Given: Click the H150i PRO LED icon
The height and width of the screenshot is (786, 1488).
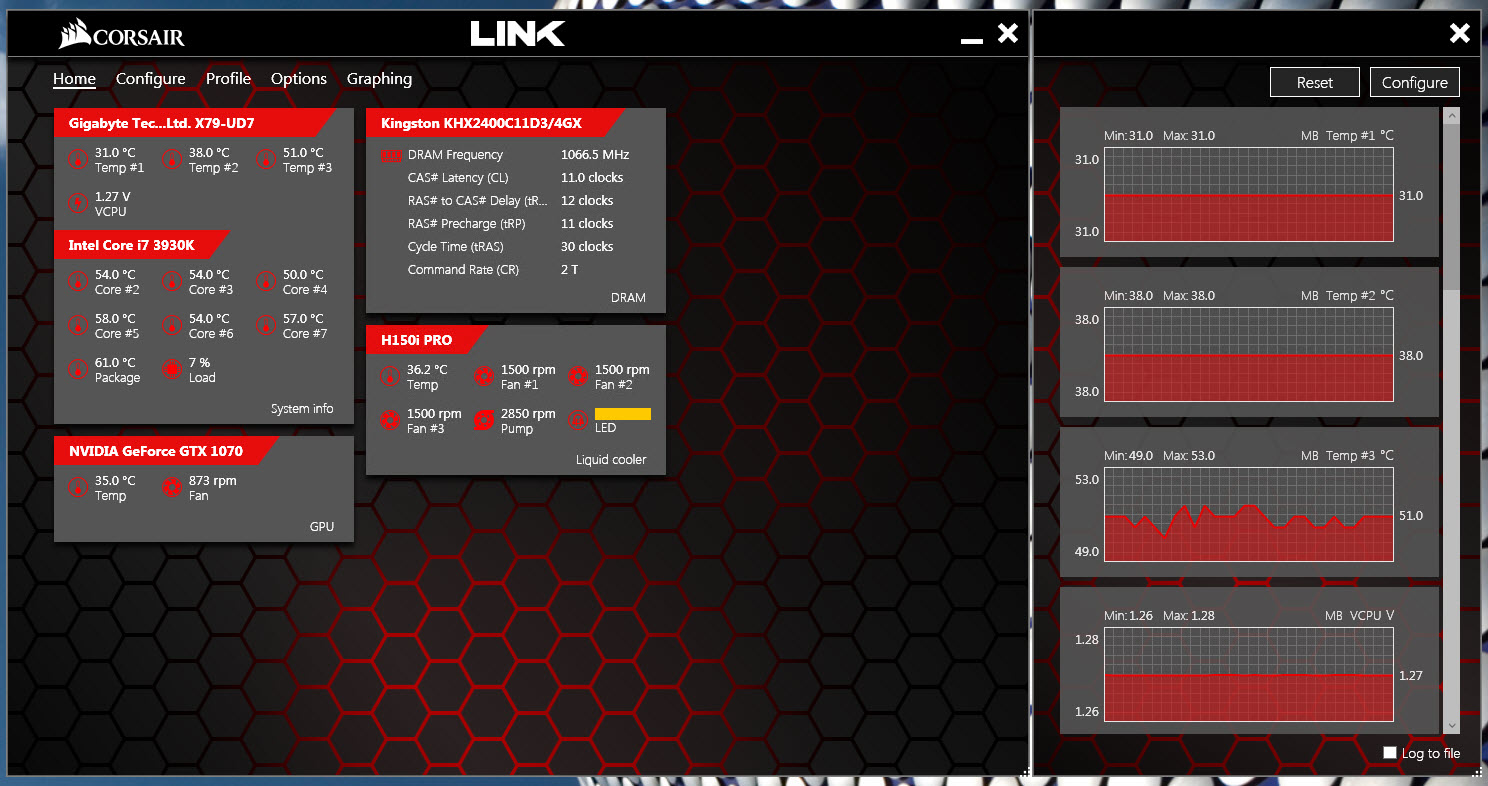Looking at the screenshot, I should pyautogui.click(x=578, y=420).
